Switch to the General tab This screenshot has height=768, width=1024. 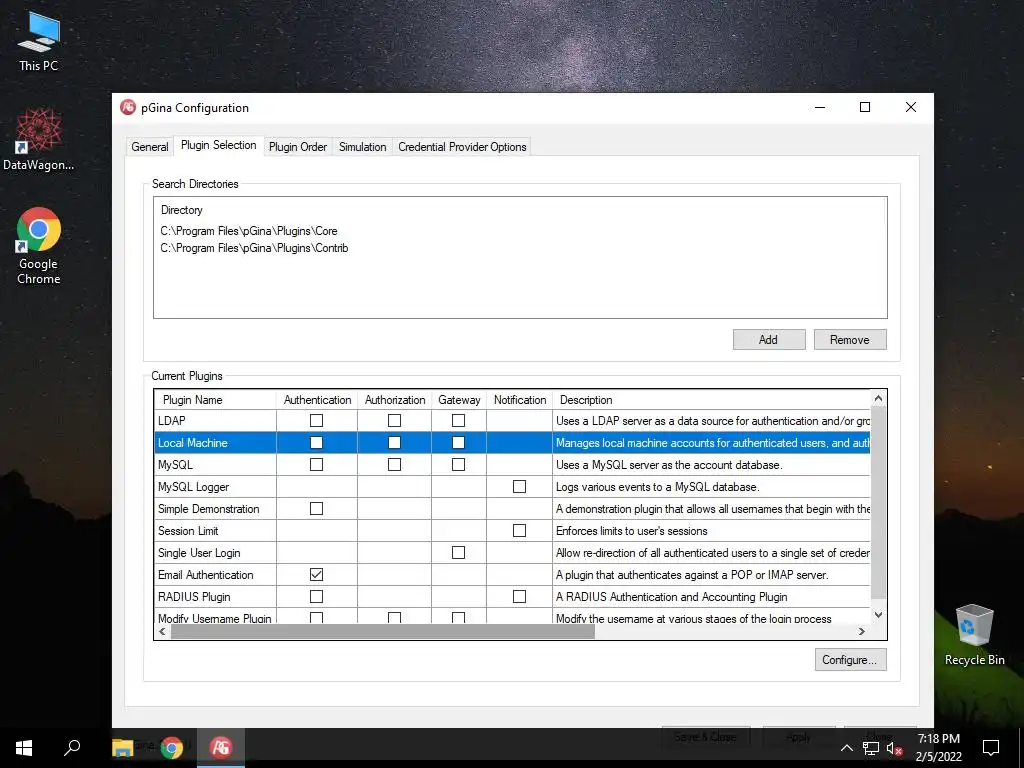click(x=150, y=147)
